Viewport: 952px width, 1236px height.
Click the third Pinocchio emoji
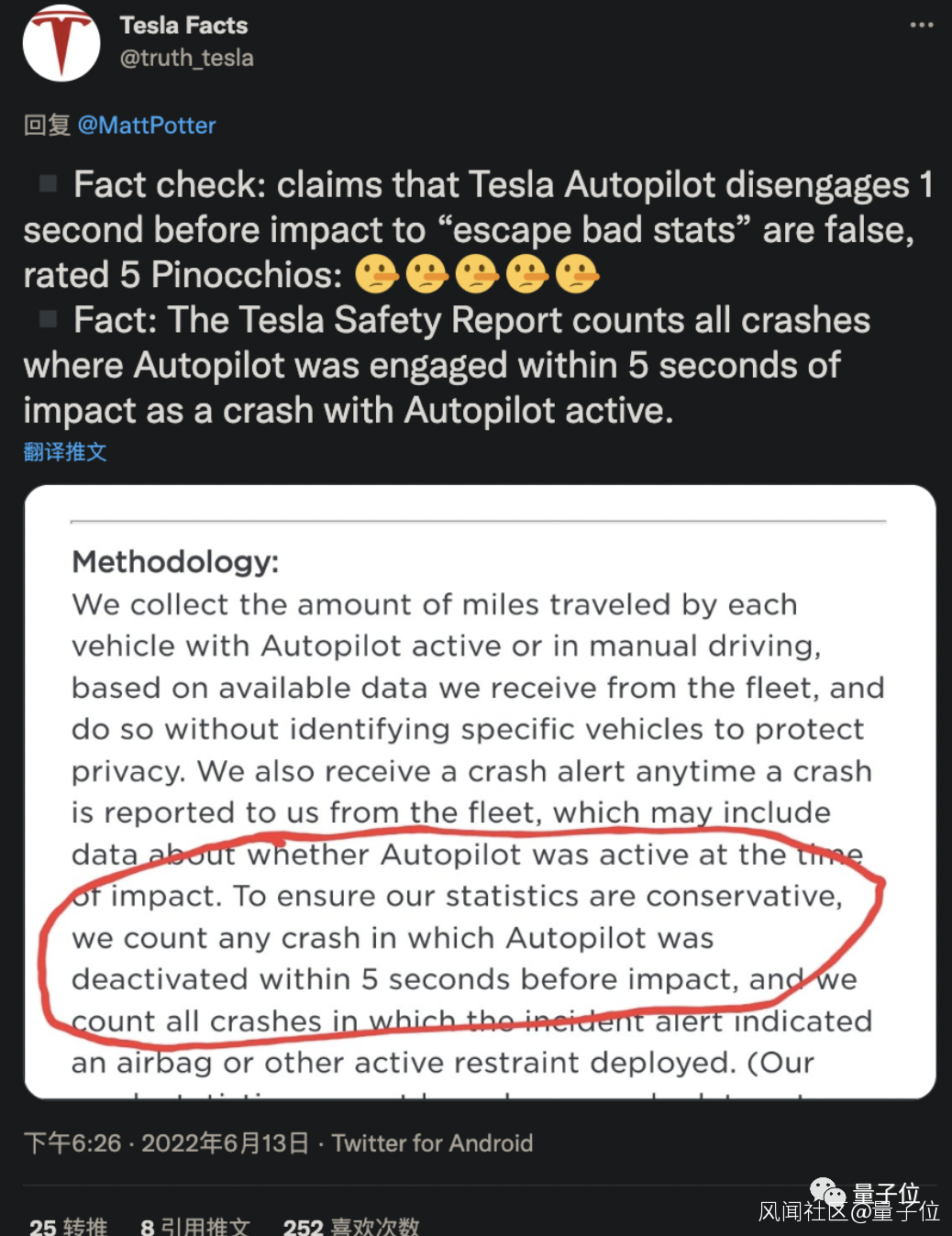[477, 274]
